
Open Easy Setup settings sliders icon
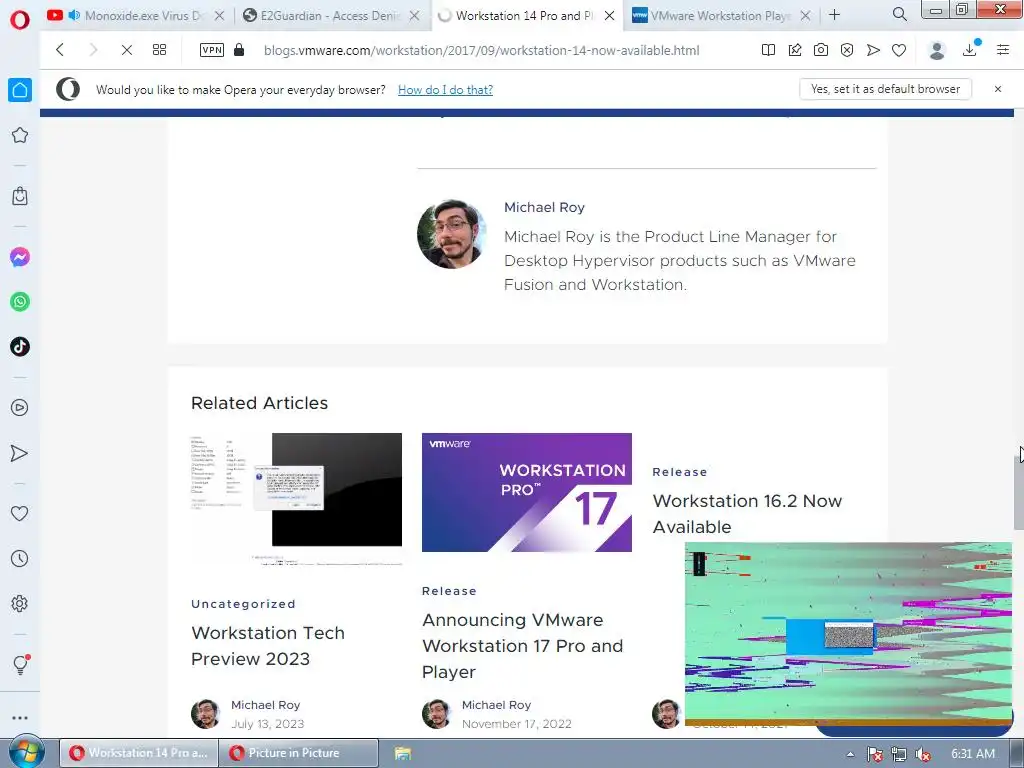coord(1003,50)
